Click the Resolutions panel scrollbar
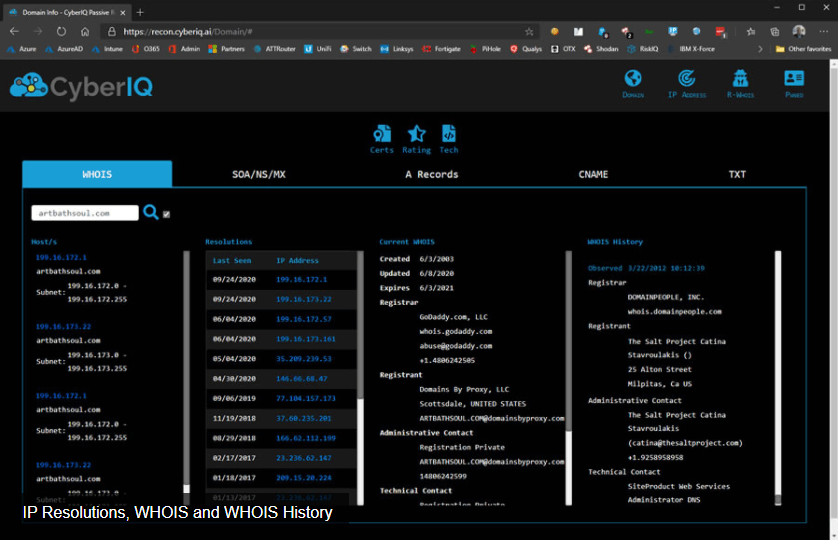Viewport: 838px width, 540px height. click(360, 377)
